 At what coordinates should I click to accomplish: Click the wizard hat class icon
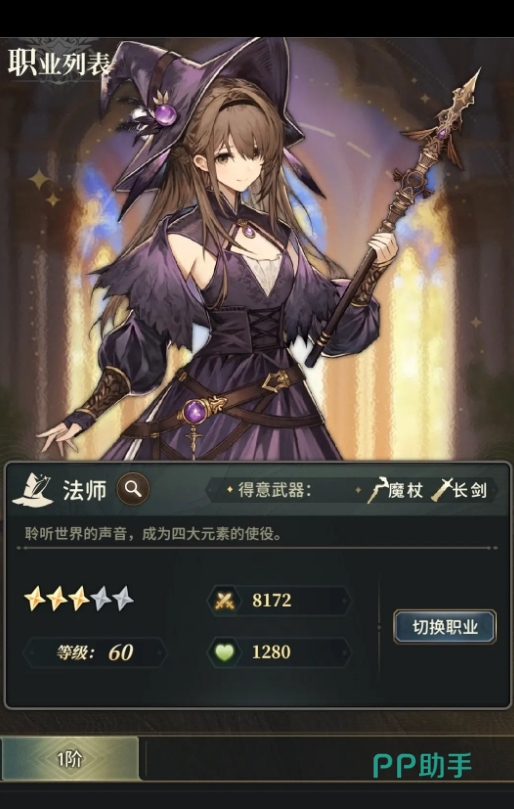[x=33, y=489]
